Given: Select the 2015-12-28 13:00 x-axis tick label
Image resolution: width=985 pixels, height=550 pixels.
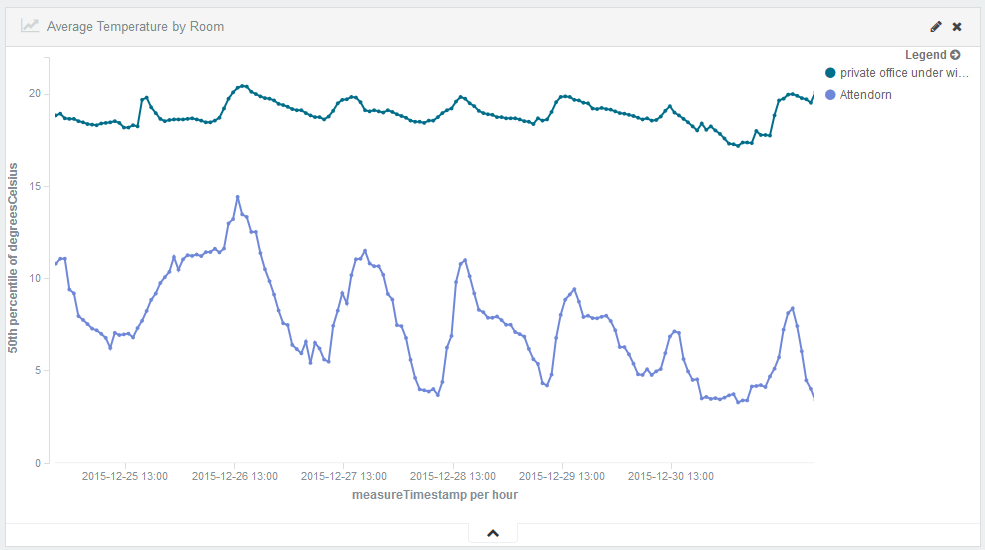Looking at the screenshot, I should coord(453,477).
